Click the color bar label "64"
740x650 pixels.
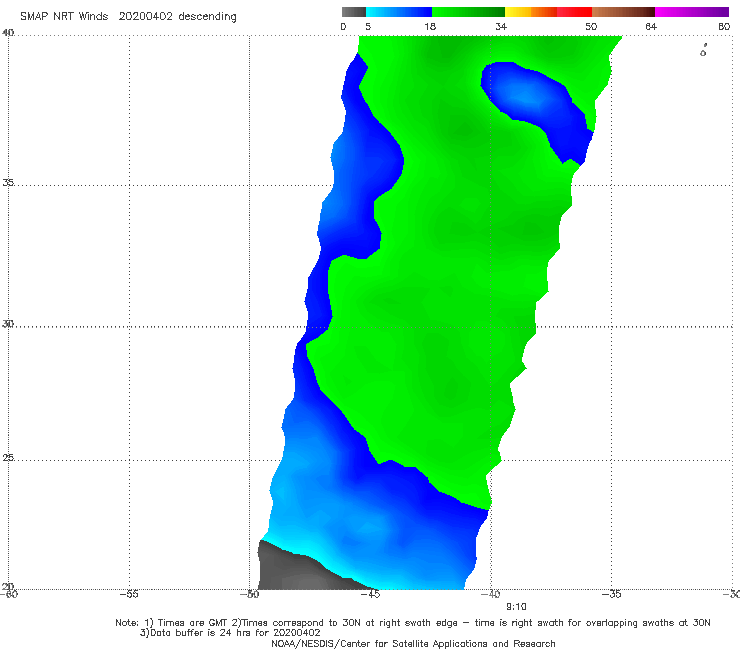point(651,26)
